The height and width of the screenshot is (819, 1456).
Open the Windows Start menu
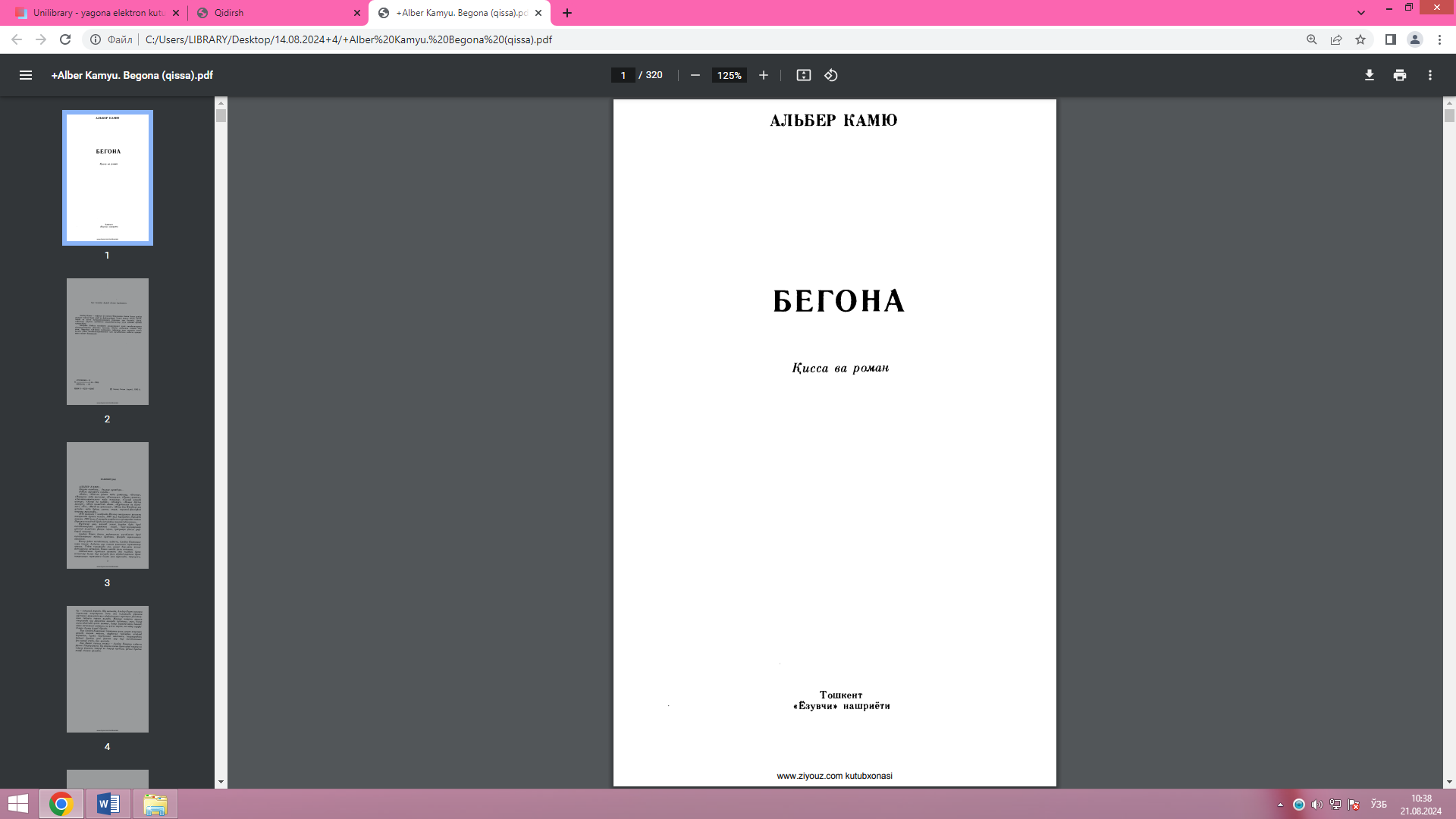click(18, 804)
